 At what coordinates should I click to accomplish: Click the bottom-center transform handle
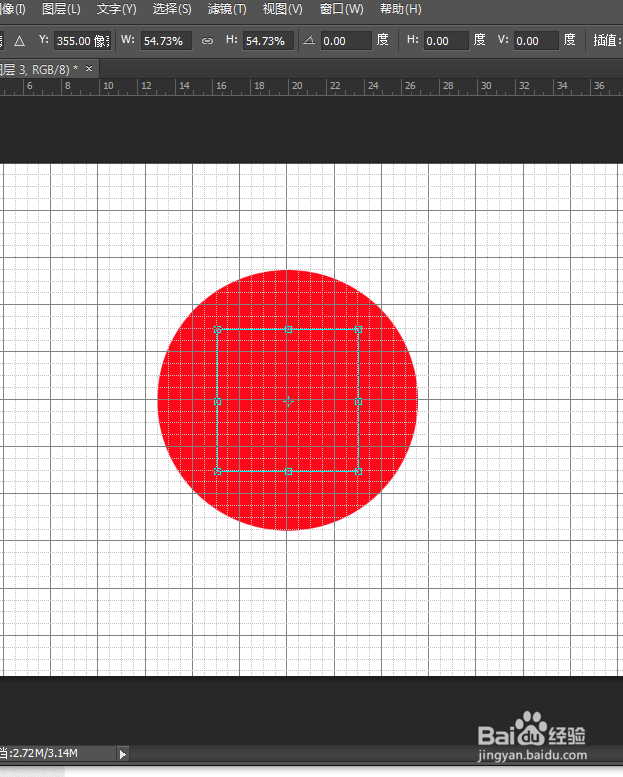coord(288,472)
